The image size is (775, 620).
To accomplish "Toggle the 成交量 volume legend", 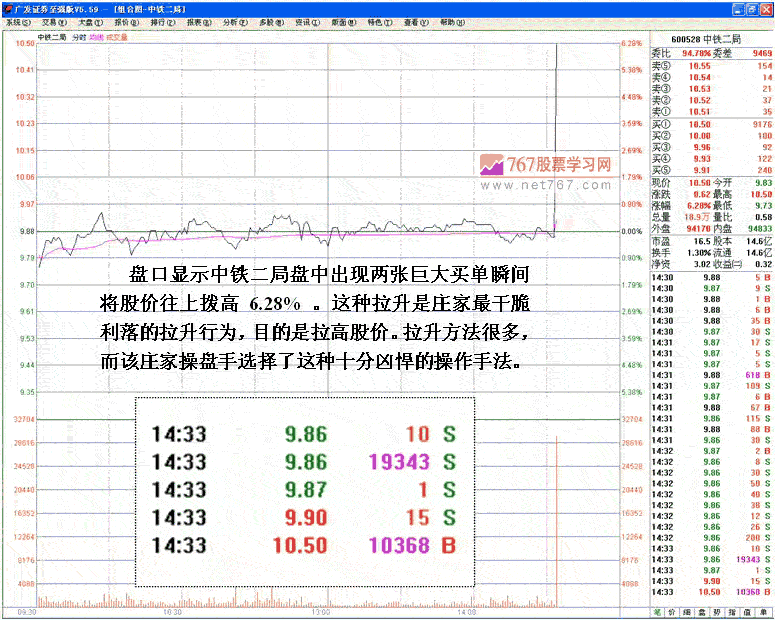I will [117, 37].
